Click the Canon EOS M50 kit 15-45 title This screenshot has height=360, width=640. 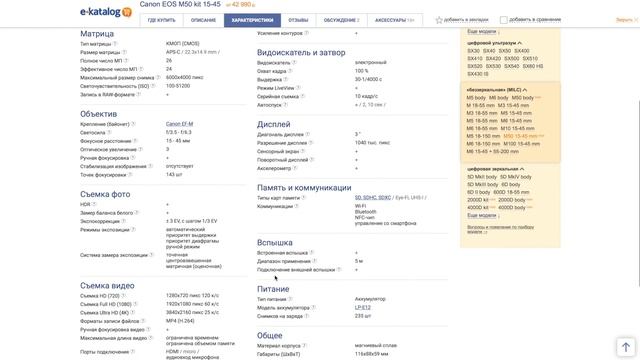tap(180, 4)
